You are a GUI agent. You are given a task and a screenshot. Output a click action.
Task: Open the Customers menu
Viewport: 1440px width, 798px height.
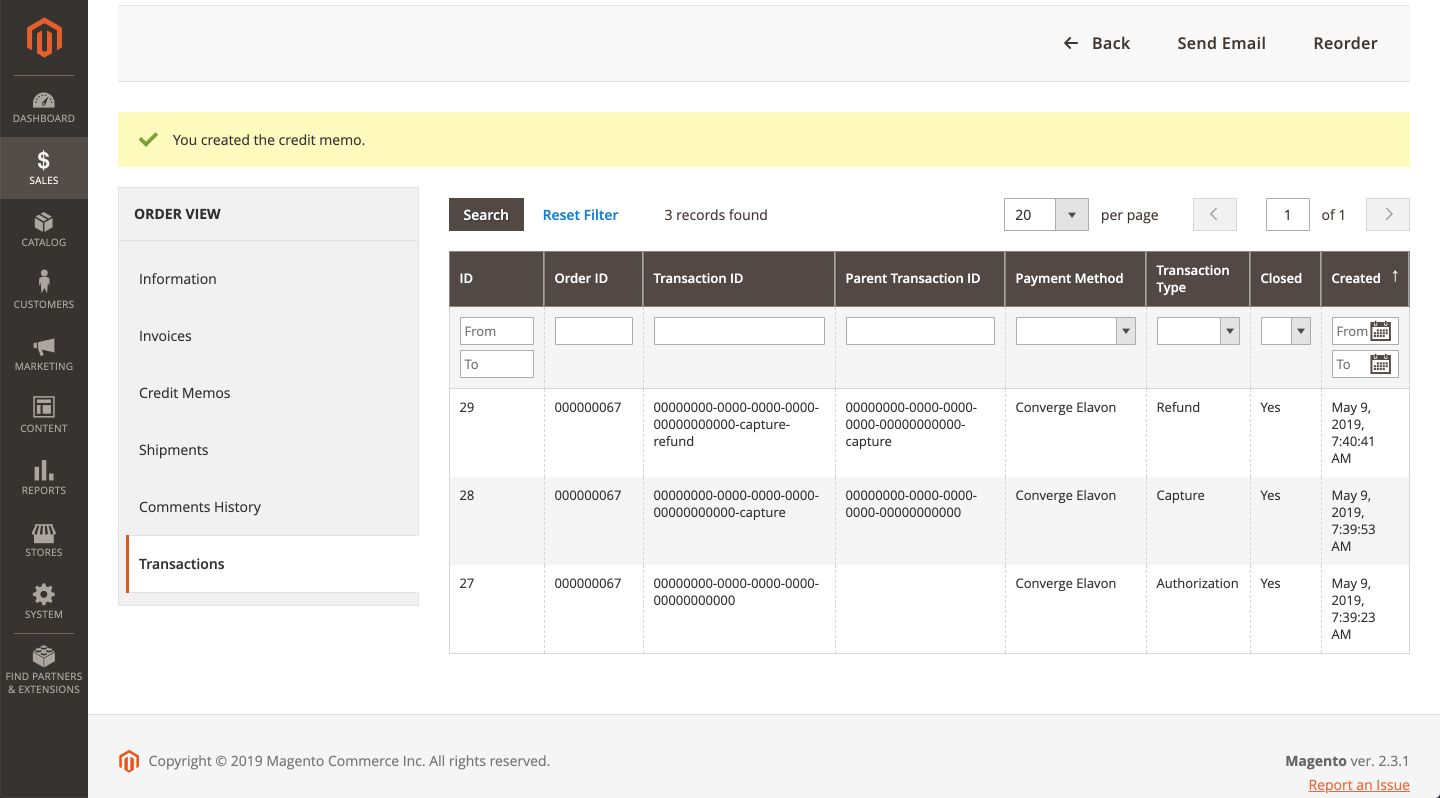point(44,292)
